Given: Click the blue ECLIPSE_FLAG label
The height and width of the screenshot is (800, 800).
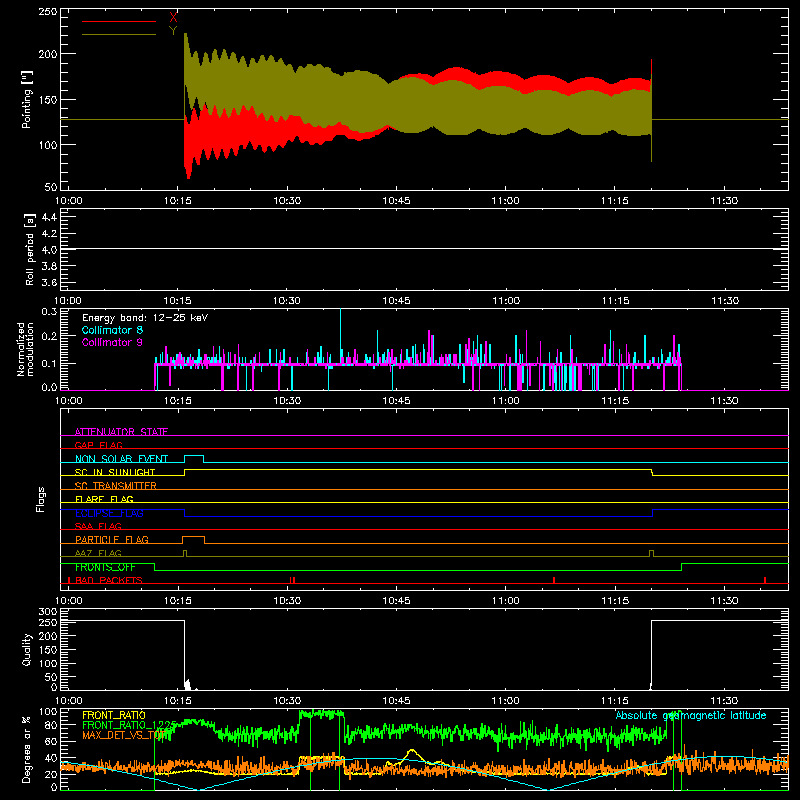Looking at the screenshot, I should 109,513.
